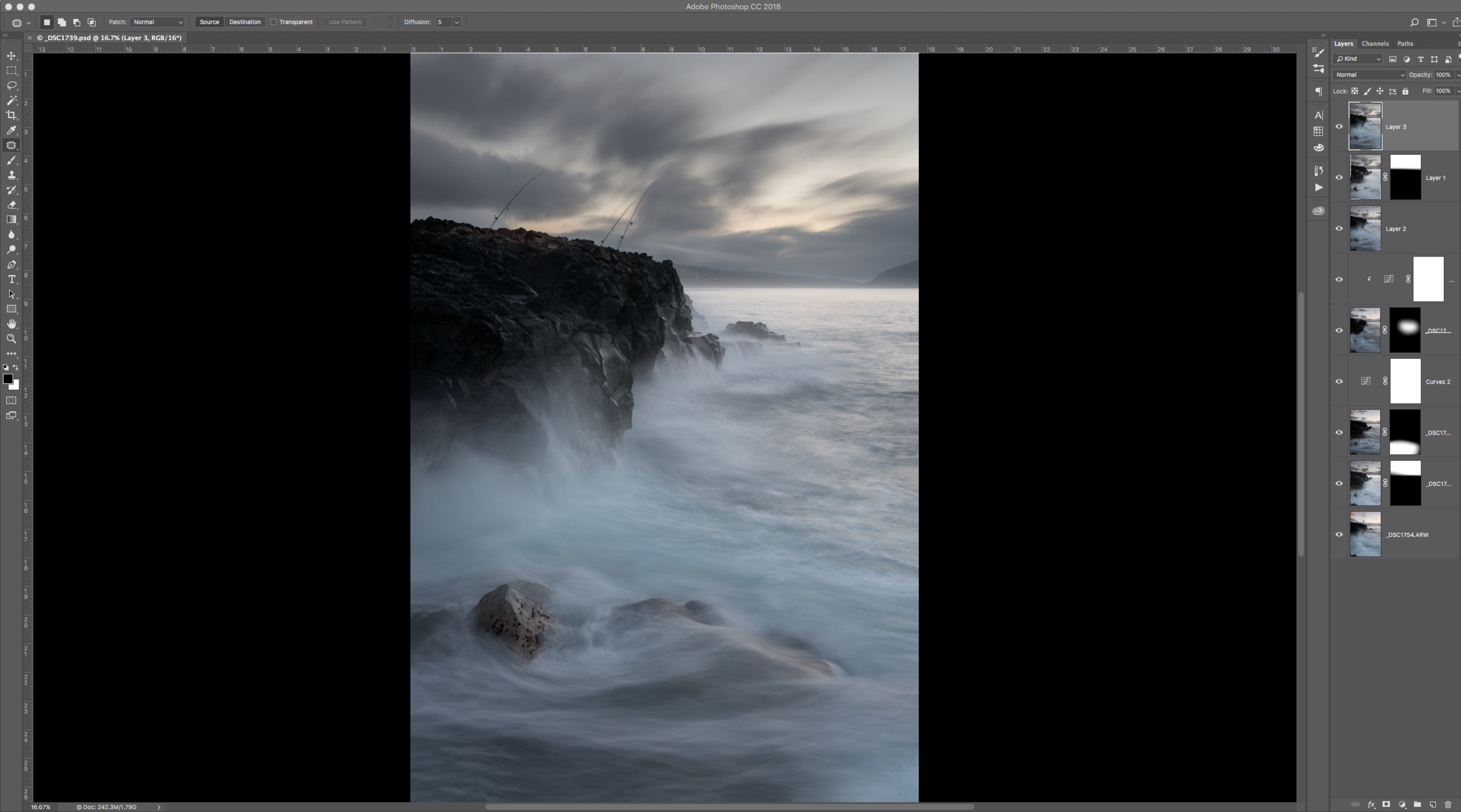Viewport: 1461px width, 812px height.
Task: Select the Brush tool
Action: point(11,160)
